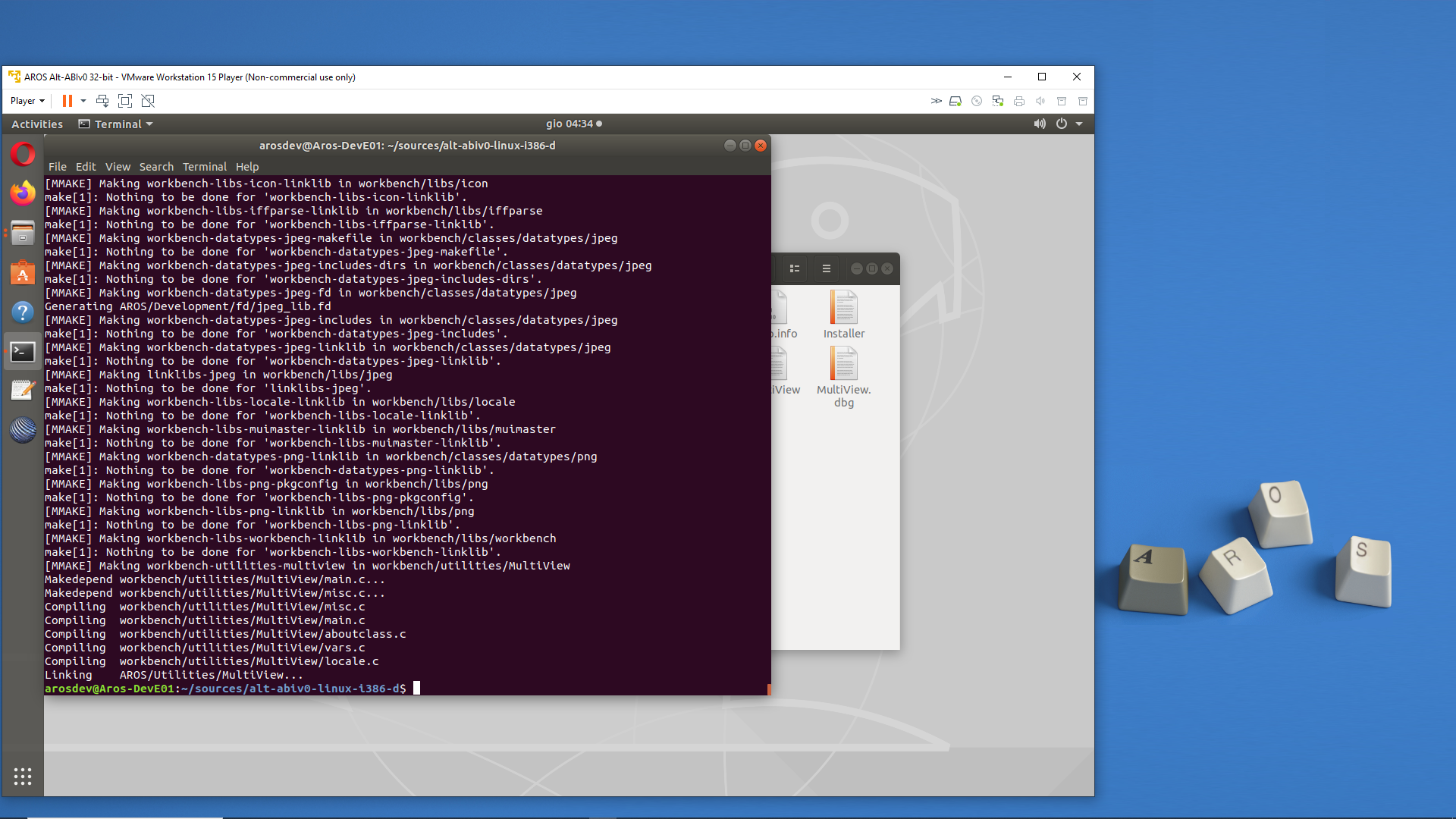The width and height of the screenshot is (1456, 819).
Task: Open the Terminal menu in the menu bar
Action: [205, 167]
